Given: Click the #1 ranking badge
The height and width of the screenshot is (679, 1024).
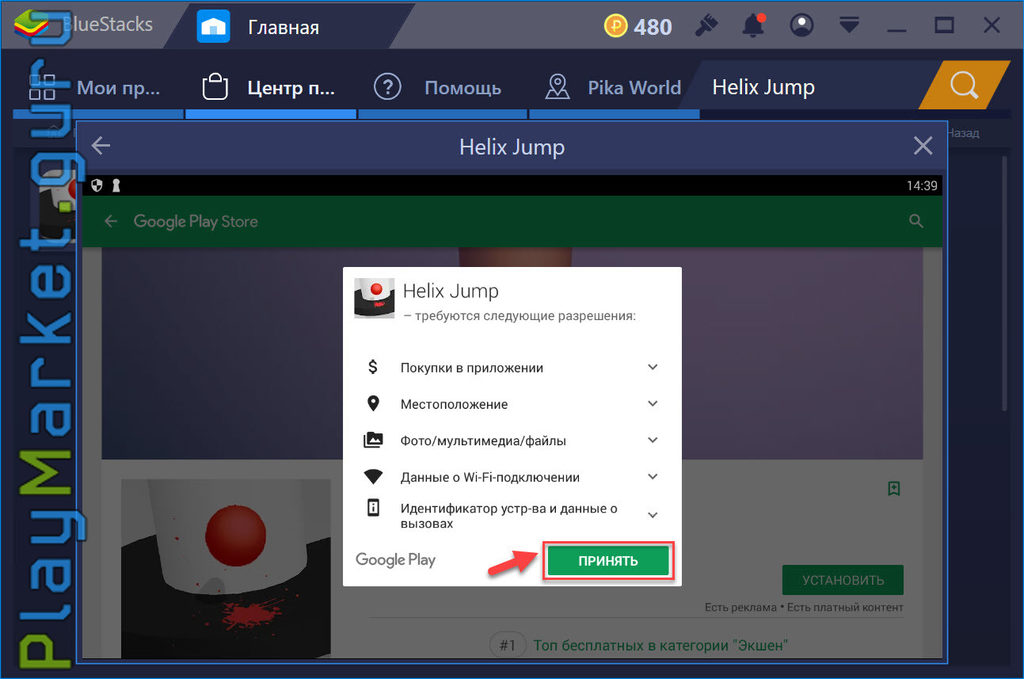Looking at the screenshot, I should click(x=507, y=645).
